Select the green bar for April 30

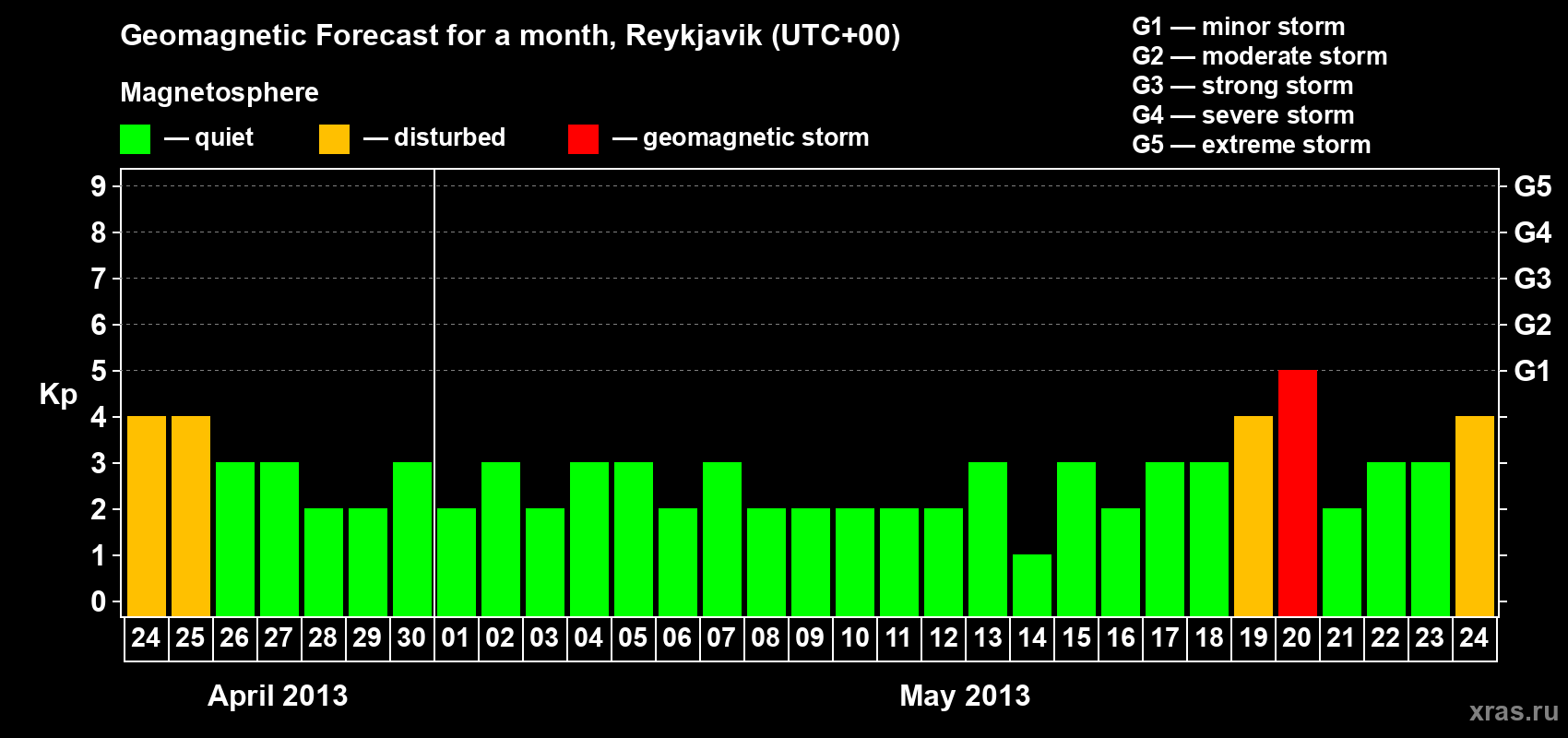click(x=412, y=540)
